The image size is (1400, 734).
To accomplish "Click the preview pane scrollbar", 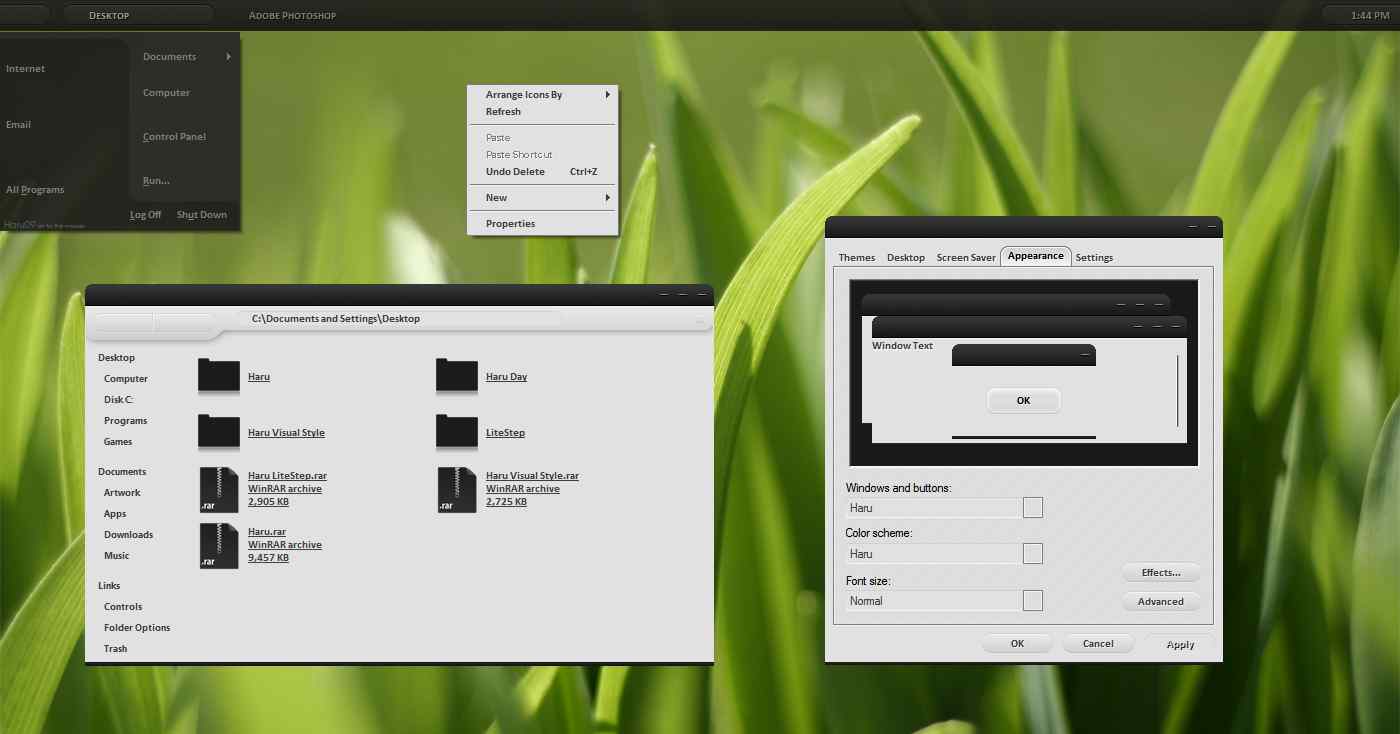I will point(1178,391).
